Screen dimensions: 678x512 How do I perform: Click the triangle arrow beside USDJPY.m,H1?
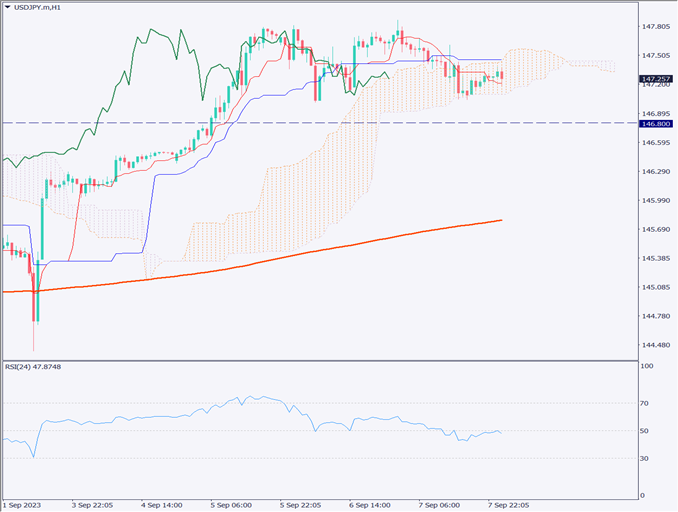click(9, 9)
